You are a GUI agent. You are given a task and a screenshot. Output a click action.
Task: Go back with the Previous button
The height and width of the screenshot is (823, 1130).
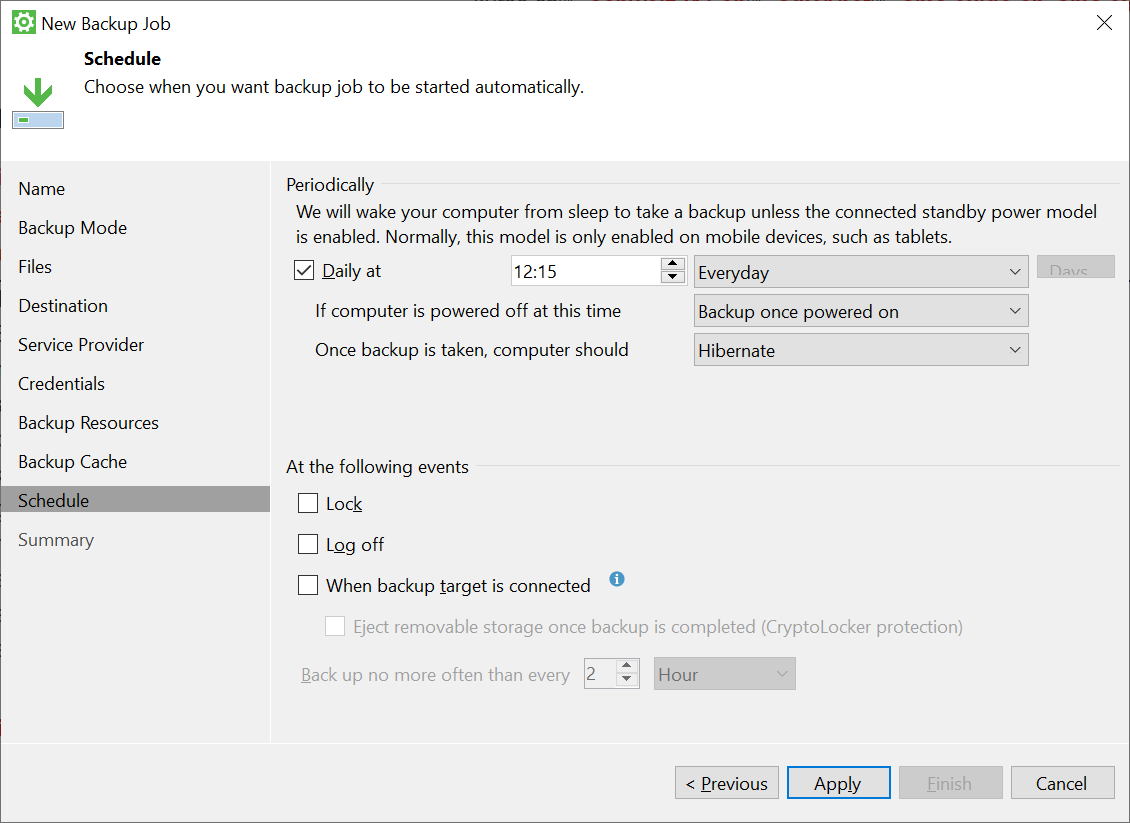click(726, 783)
